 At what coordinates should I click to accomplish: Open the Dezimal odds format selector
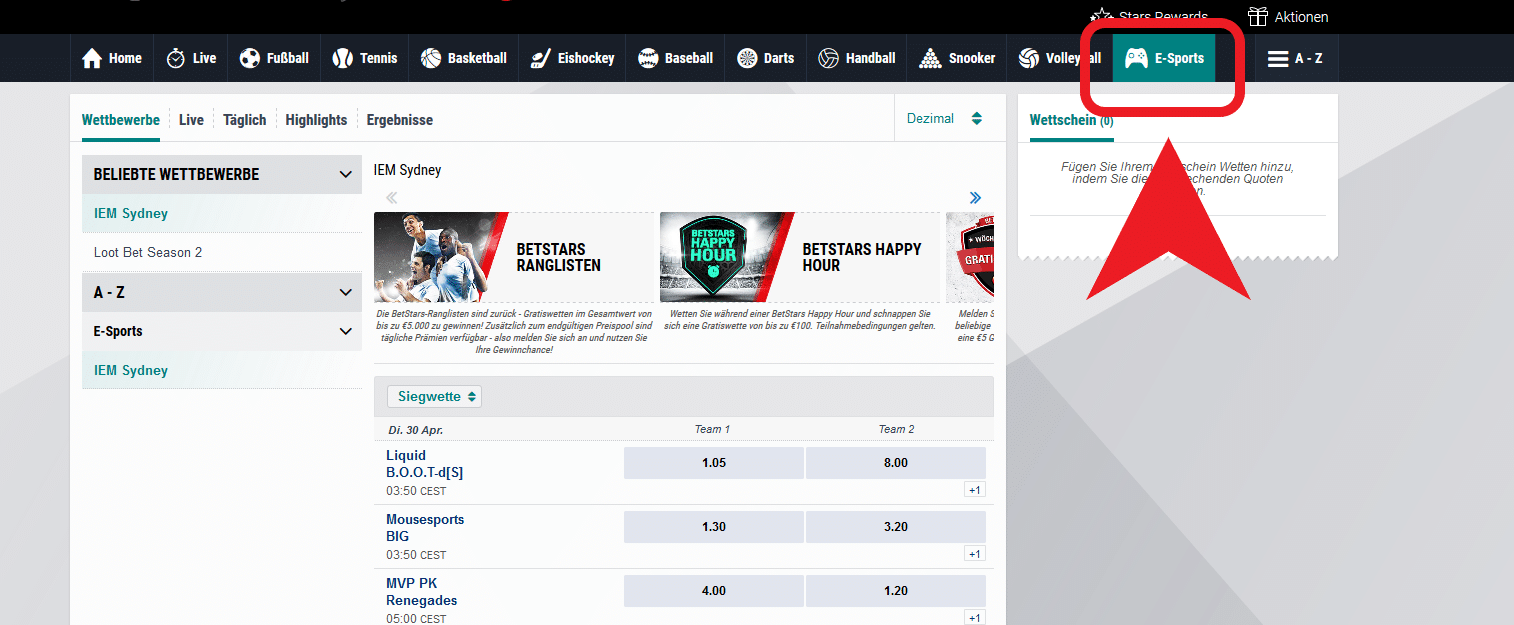[x=944, y=119]
